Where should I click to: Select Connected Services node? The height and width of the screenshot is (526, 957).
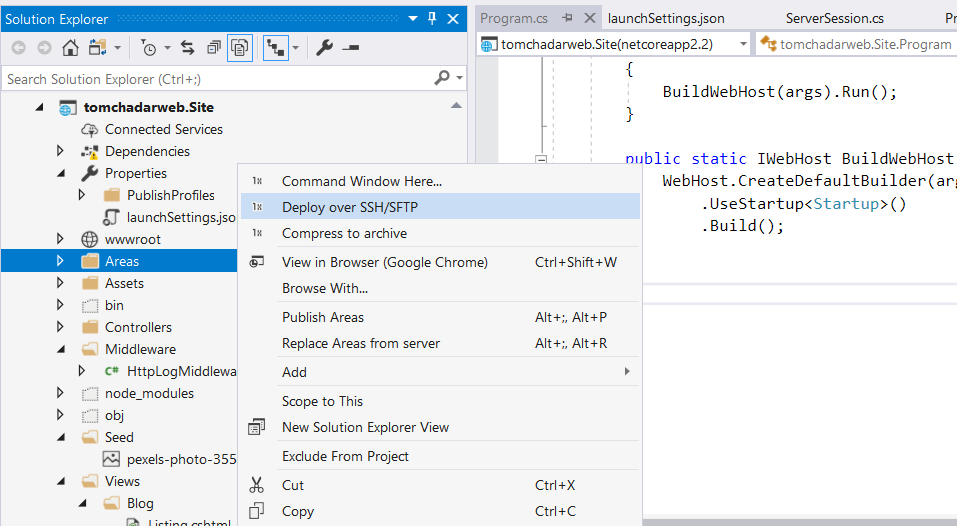tap(163, 129)
